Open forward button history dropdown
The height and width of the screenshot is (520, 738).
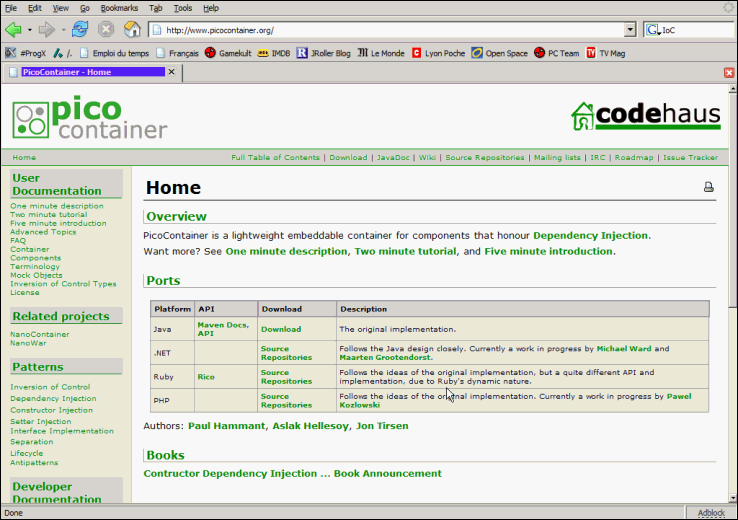tap(63, 30)
